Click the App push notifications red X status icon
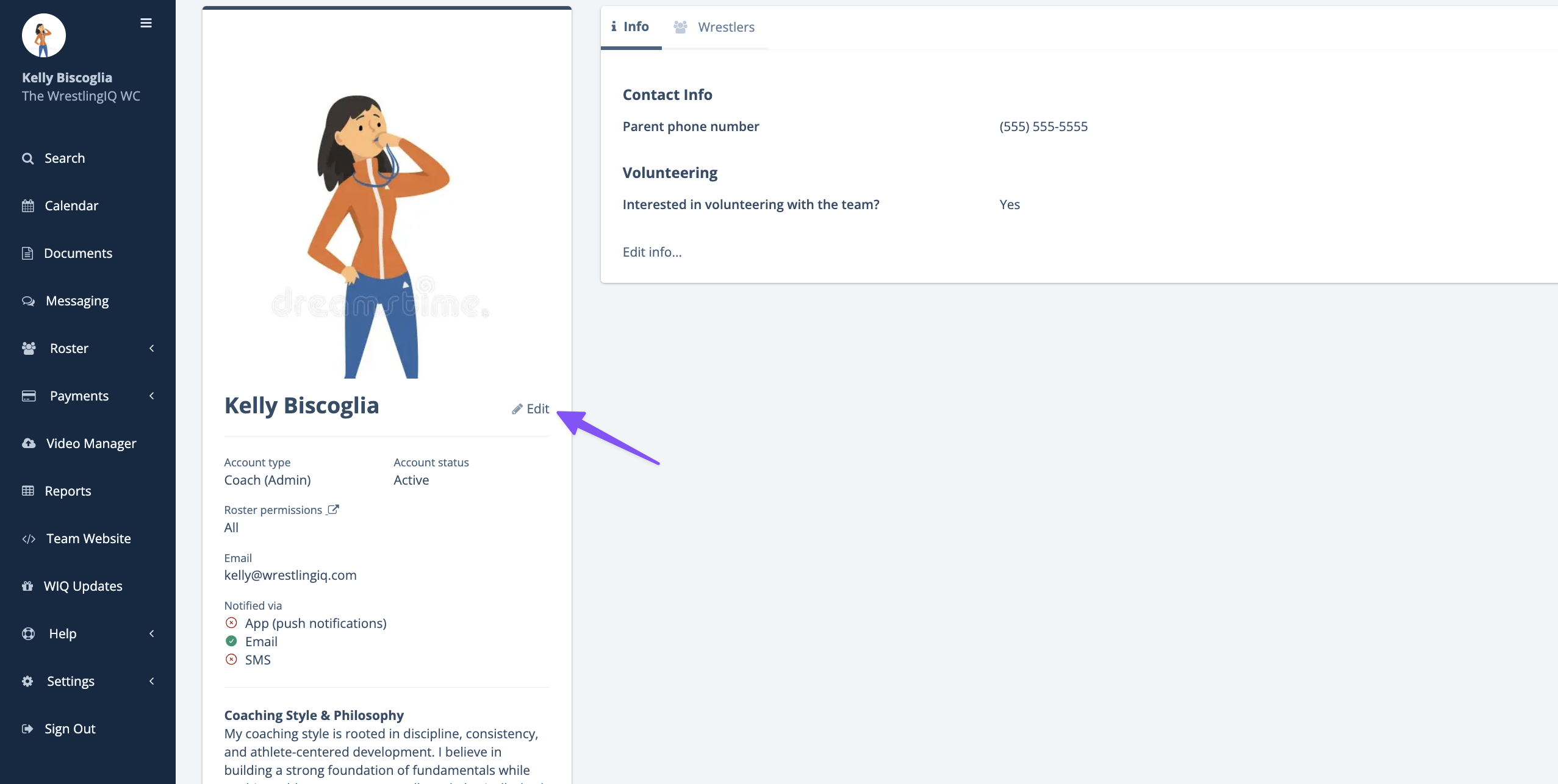The image size is (1558, 784). click(231, 622)
